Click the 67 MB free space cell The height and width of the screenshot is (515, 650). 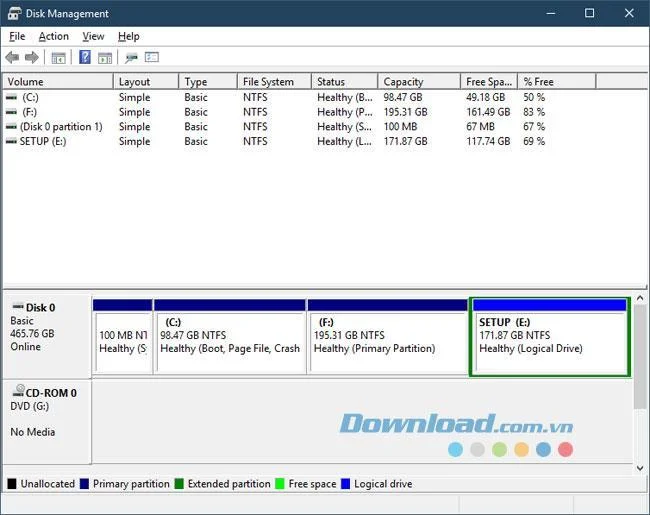coord(480,126)
